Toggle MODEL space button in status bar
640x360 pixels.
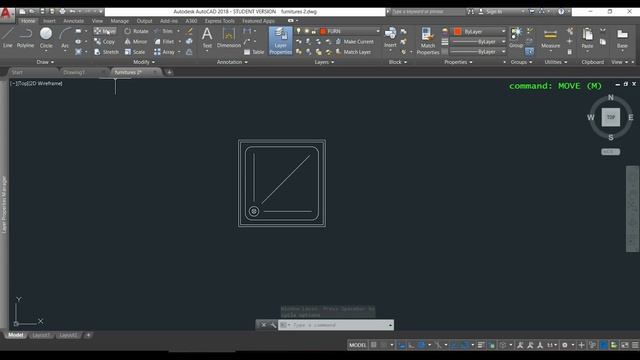coord(358,345)
